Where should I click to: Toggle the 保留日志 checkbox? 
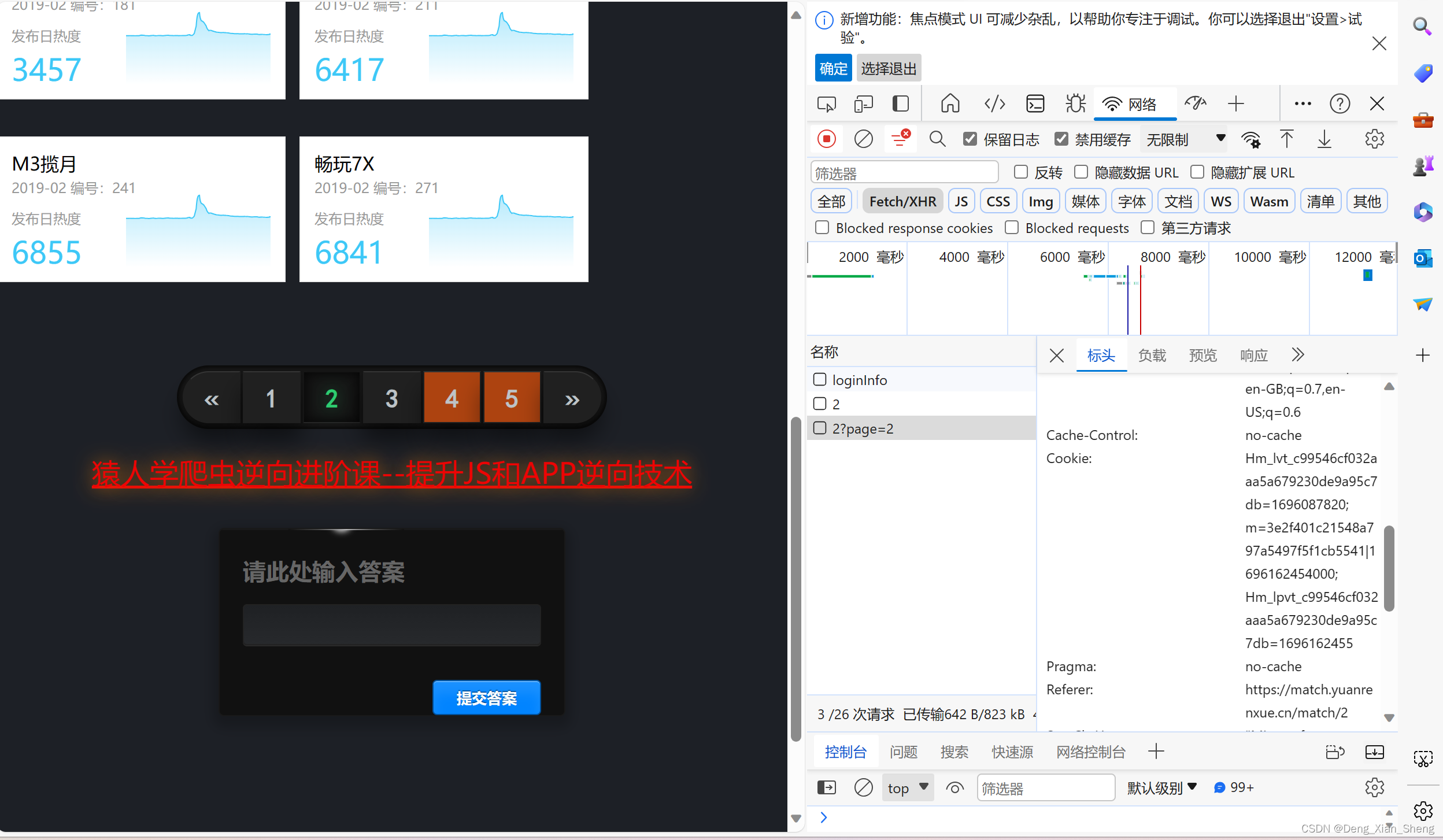[x=967, y=140]
